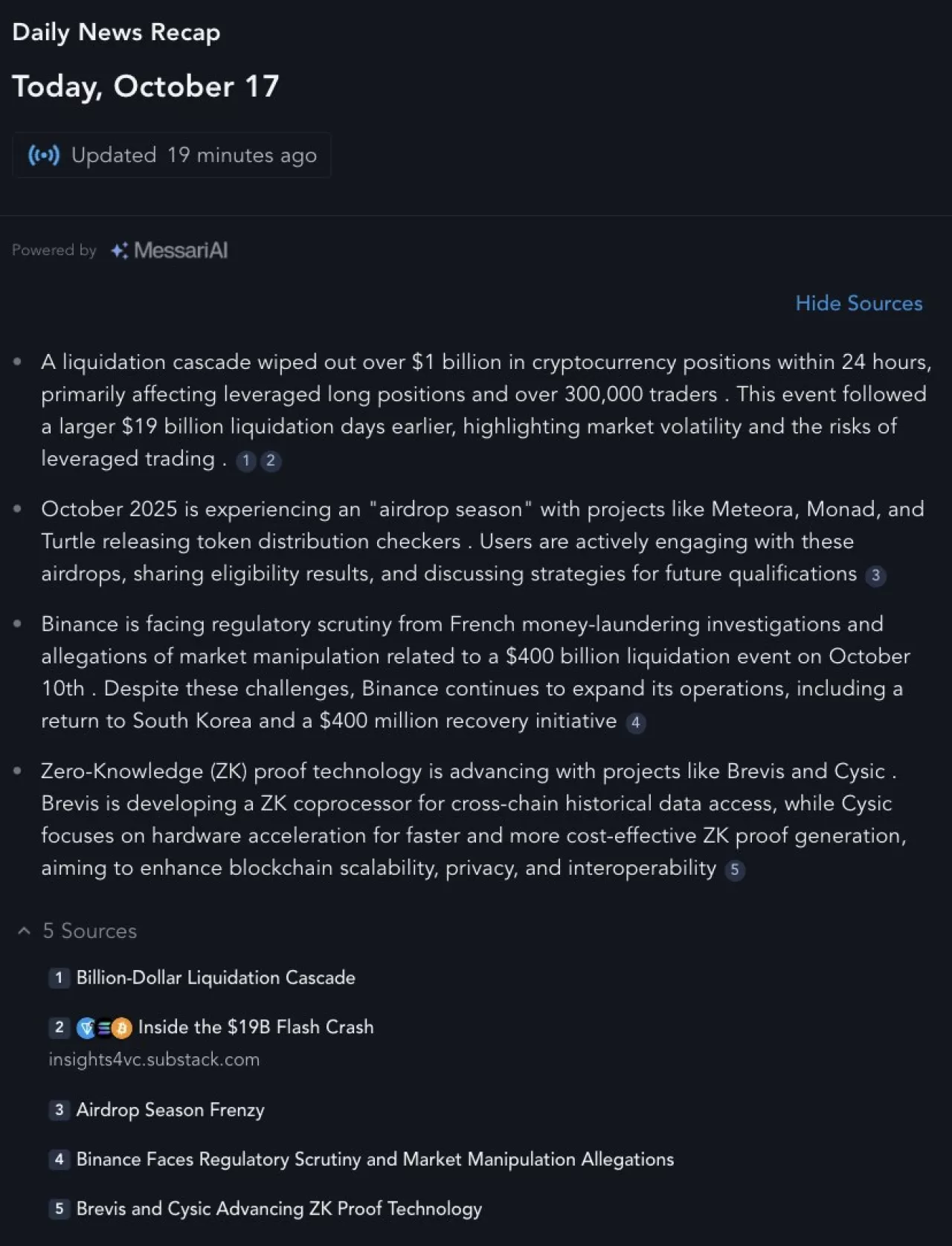Screen dimensions: 952x1246
Task: Visit insights4vc.substack.com link
Action: pyautogui.click(x=154, y=1059)
